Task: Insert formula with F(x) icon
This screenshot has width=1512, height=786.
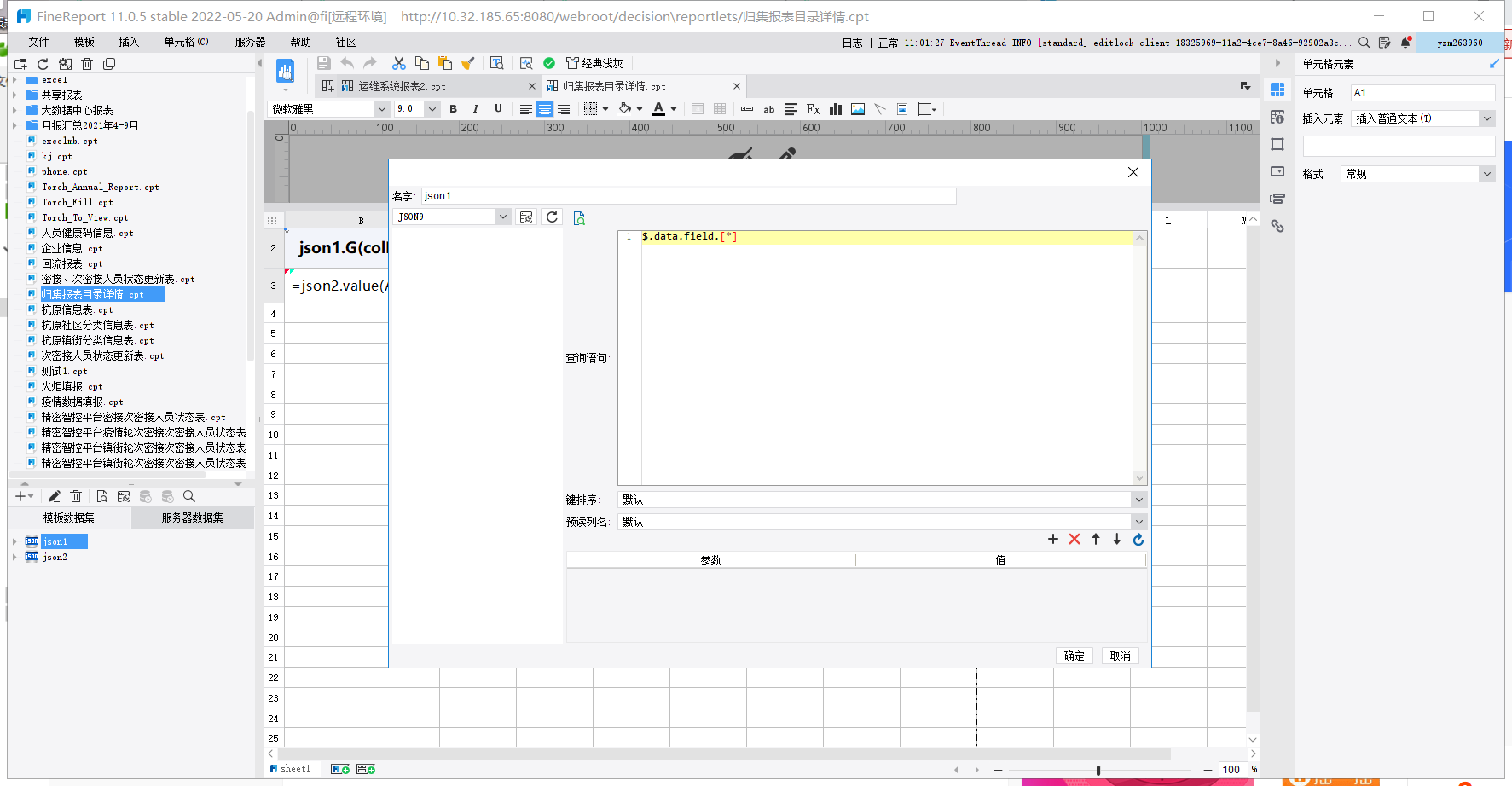Action: click(x=814, y=109)
